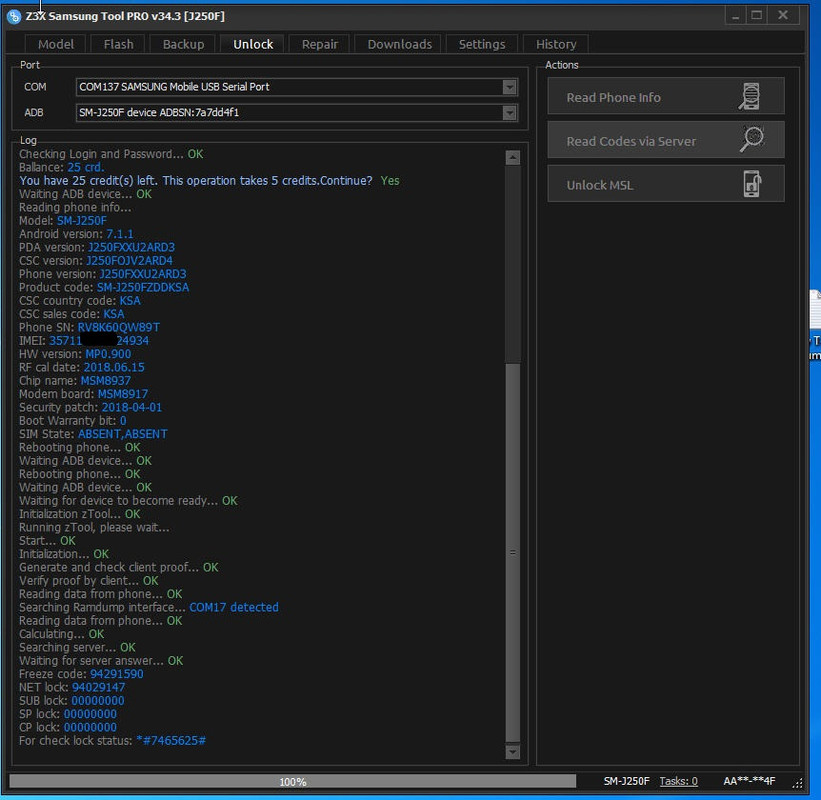Open the Backup tab
This screenshot has width=821, height=800.
coord(183,45)
